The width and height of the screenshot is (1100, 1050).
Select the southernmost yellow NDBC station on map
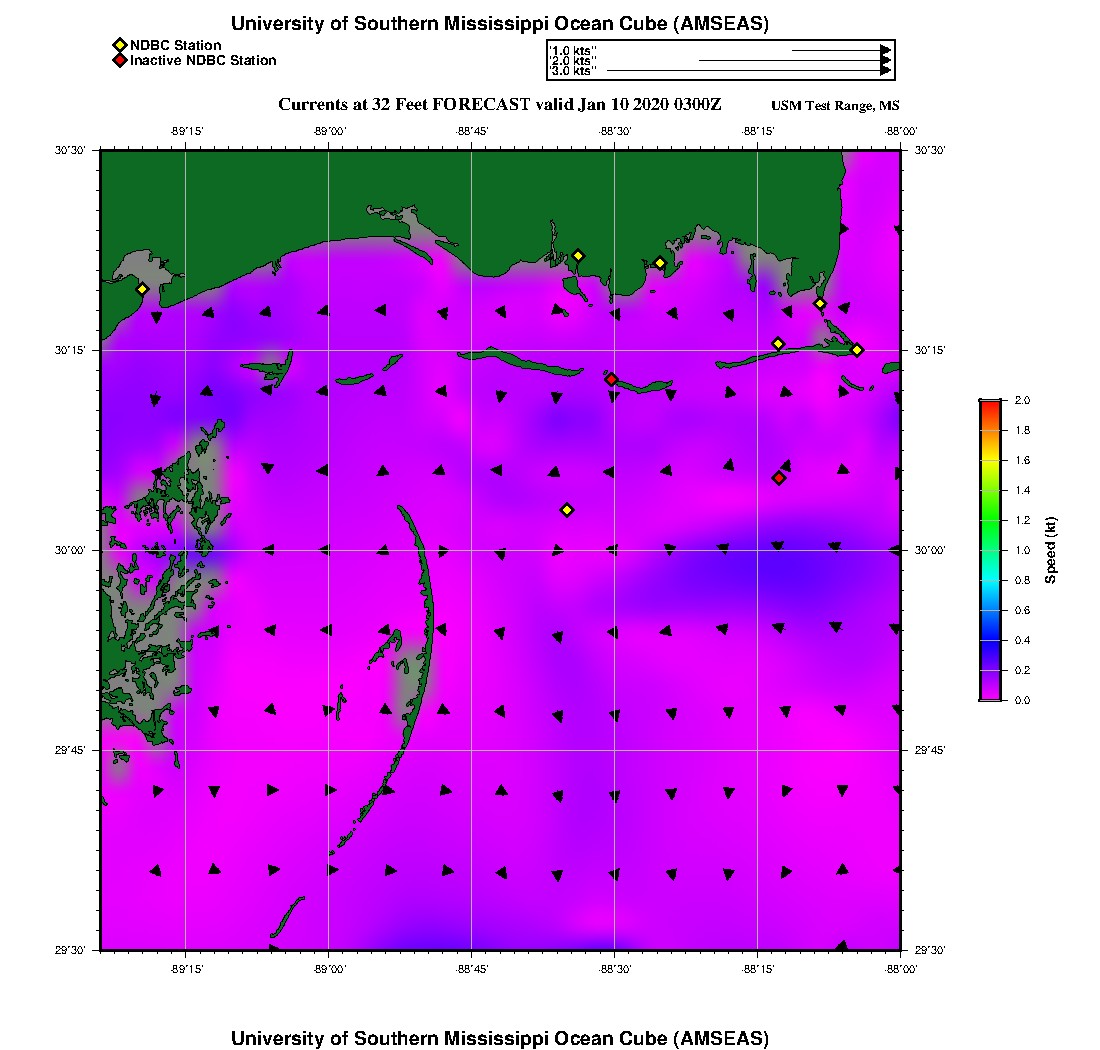(x=567, y=510)
